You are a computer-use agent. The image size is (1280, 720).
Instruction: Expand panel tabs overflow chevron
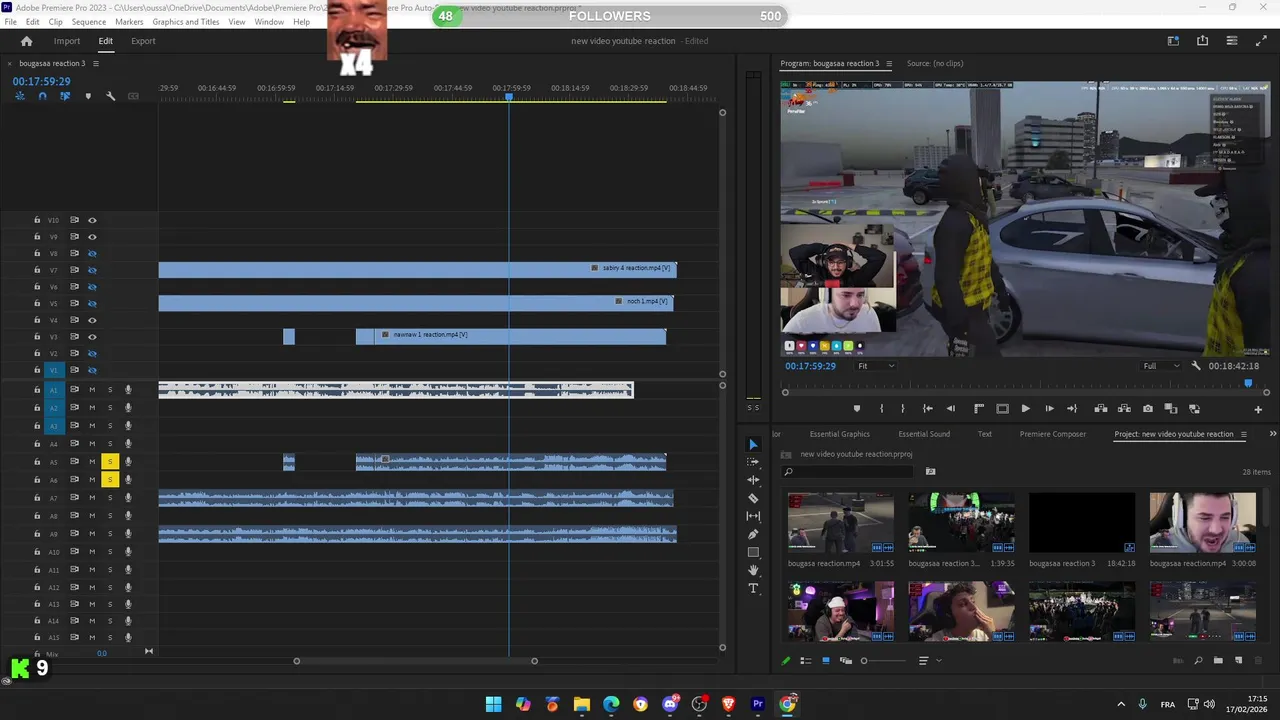[x=1272, y=434]
